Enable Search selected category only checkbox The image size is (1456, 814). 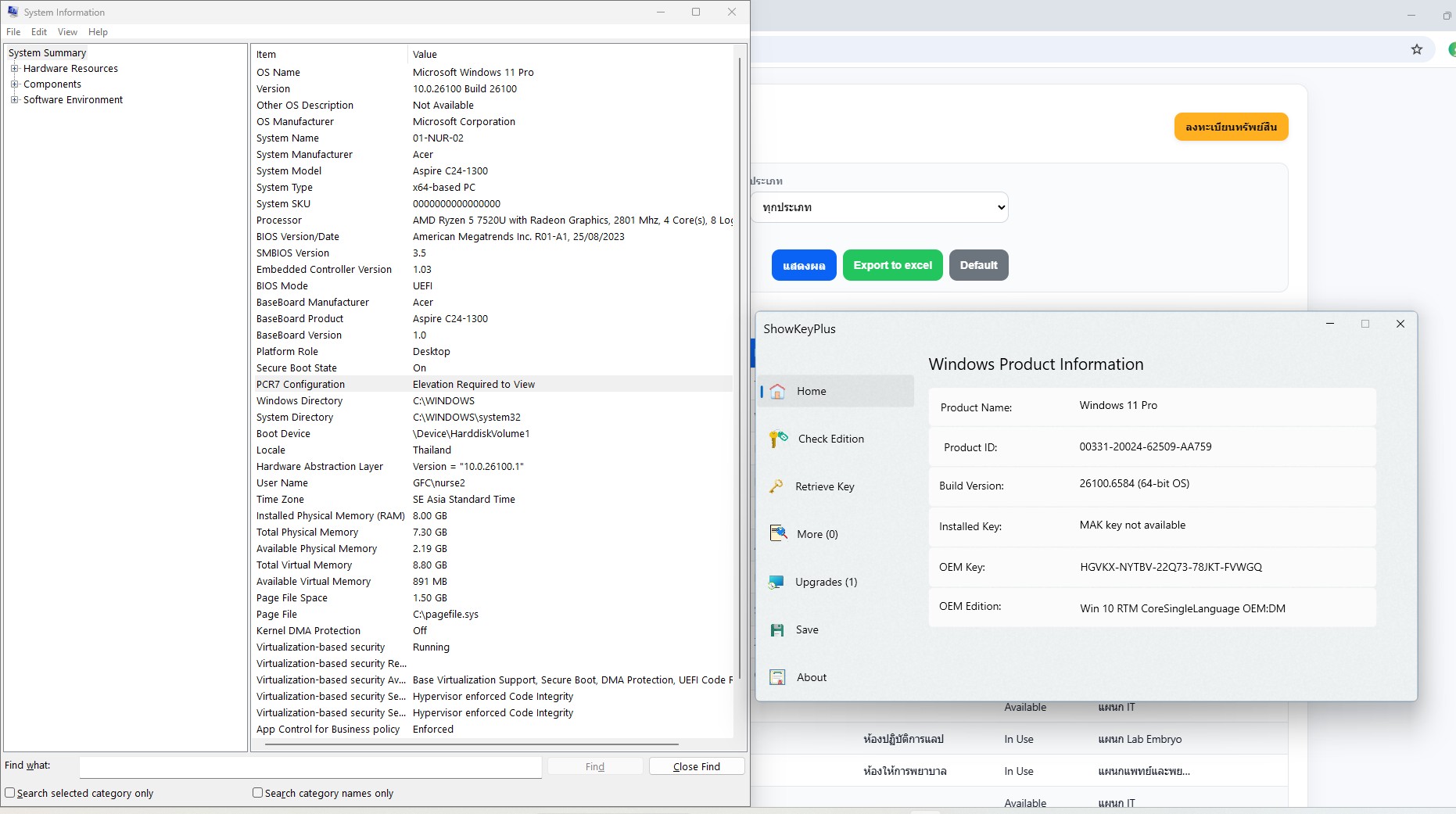click(10, 793)
